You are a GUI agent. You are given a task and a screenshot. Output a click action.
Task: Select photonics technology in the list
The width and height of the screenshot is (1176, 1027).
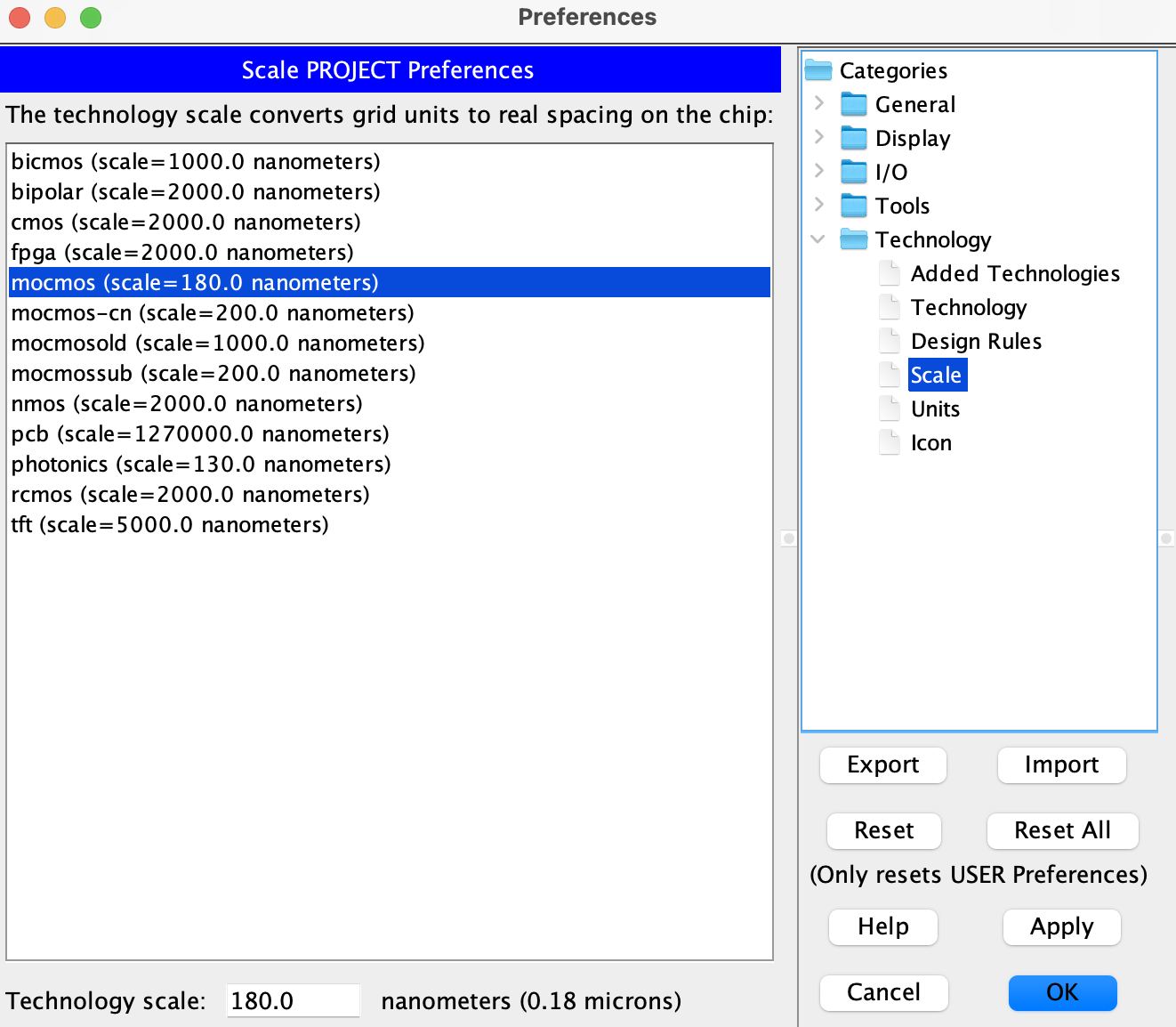201,465
